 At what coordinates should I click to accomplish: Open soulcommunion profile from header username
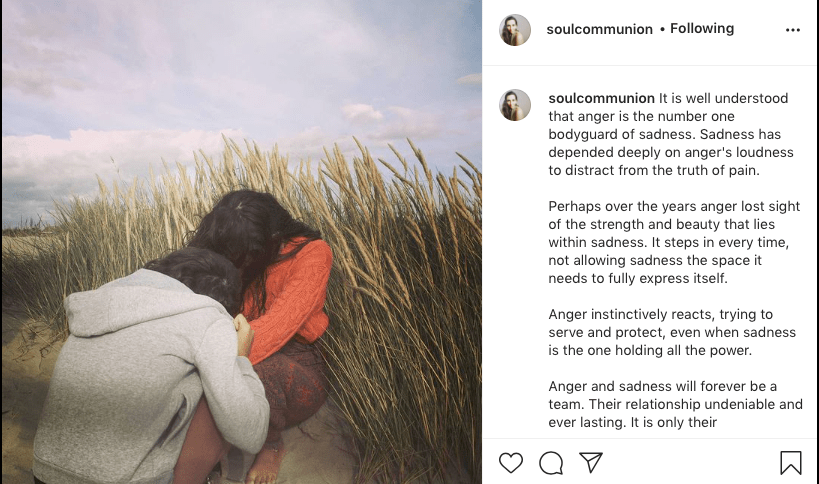(599, 29)
